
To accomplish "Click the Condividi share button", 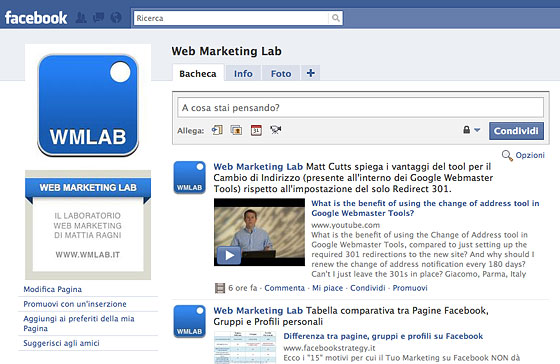I will tap(516, 131).
